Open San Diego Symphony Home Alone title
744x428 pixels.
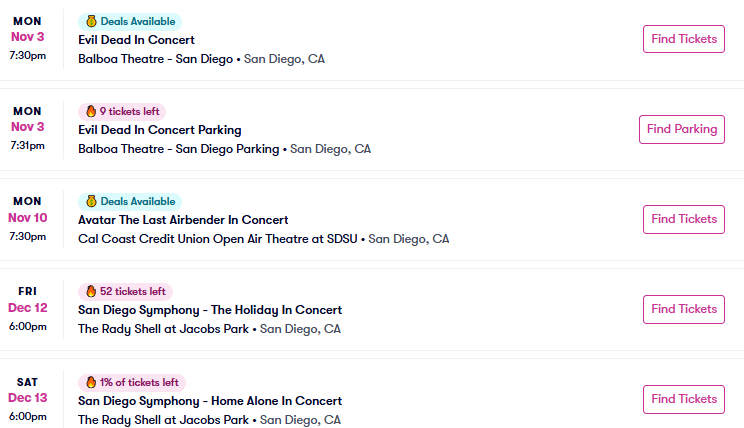tap(210, 400)
